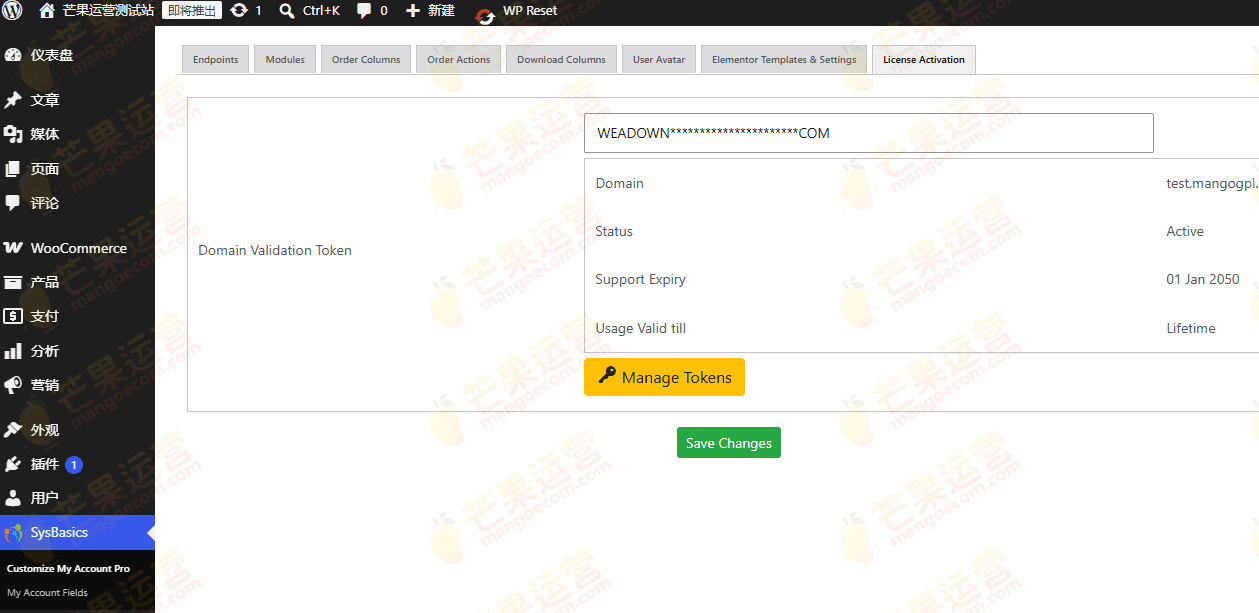
Task: Click the 插件 update count badge
Action: (x=74, y=465)
